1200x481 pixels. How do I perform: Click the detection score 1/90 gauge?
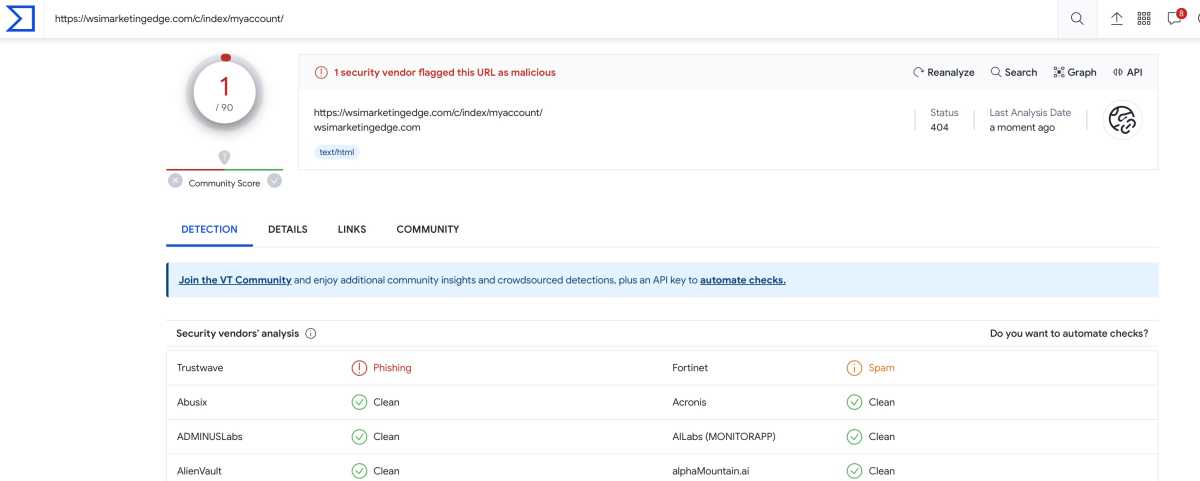click(224, 93)
